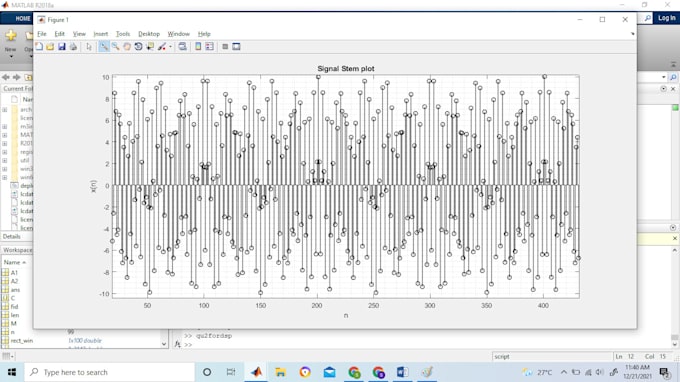Toggle the Insert Legend icon
The image size is (680, 382).
(209, 46)
